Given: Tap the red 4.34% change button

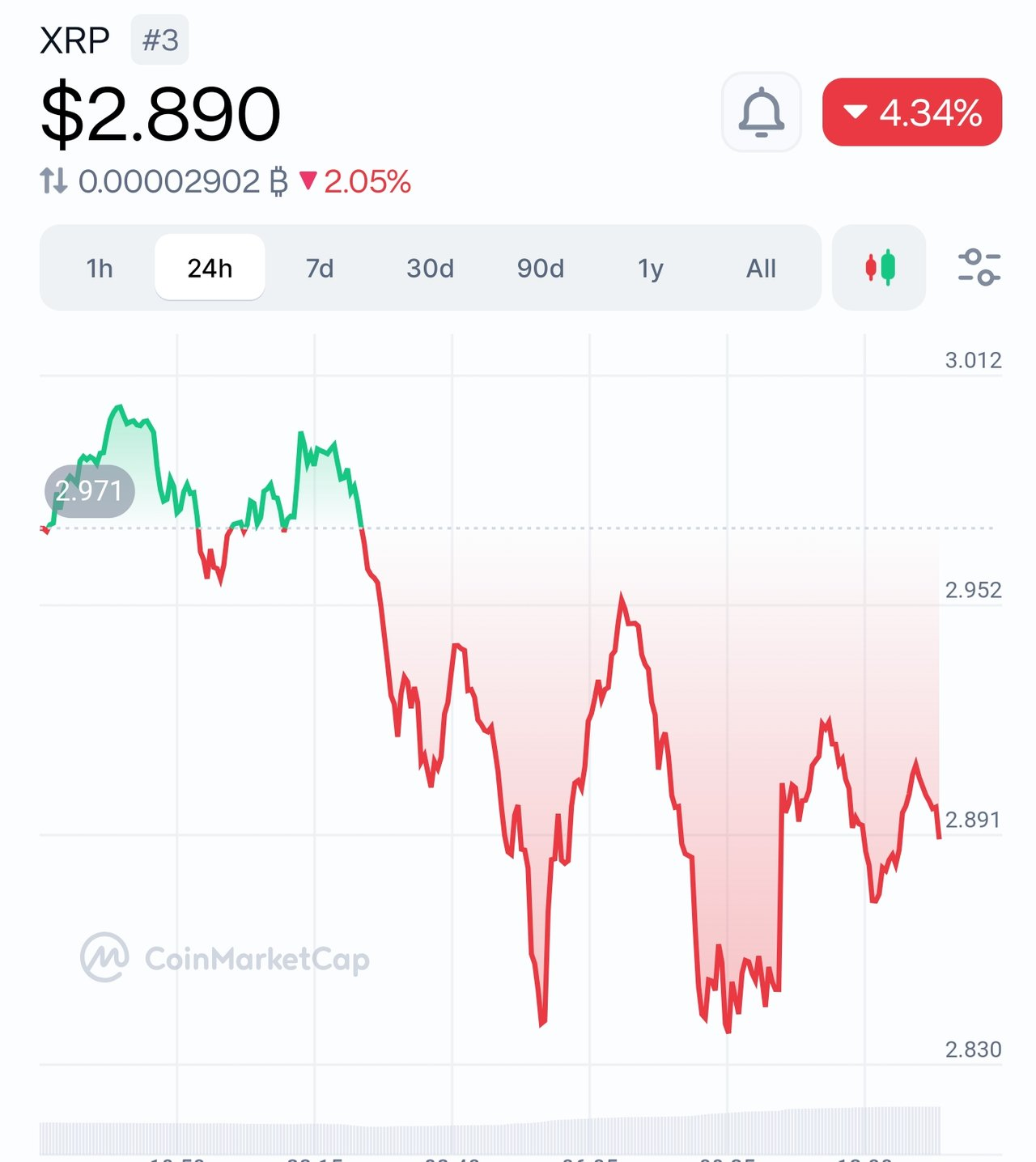Looking at the screenshot, I should [x=912, y=112].
